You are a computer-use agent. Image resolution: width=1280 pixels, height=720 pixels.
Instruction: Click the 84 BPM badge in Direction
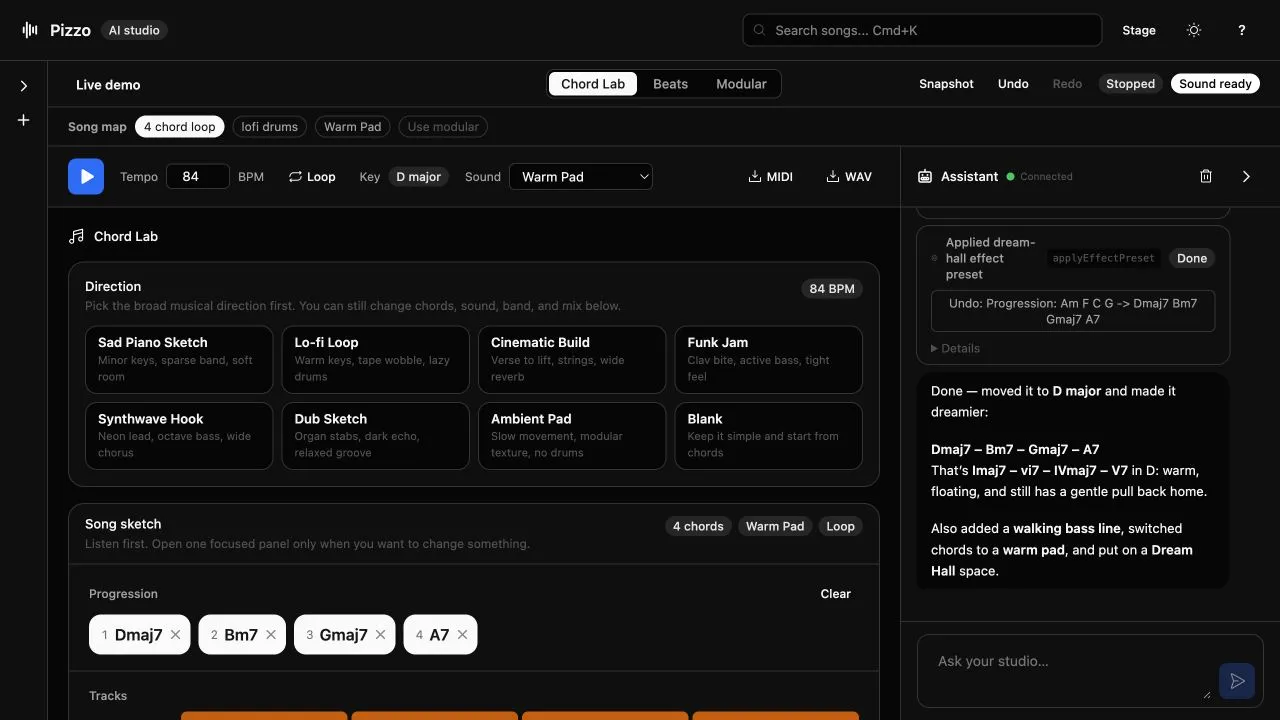pos(832,289)
